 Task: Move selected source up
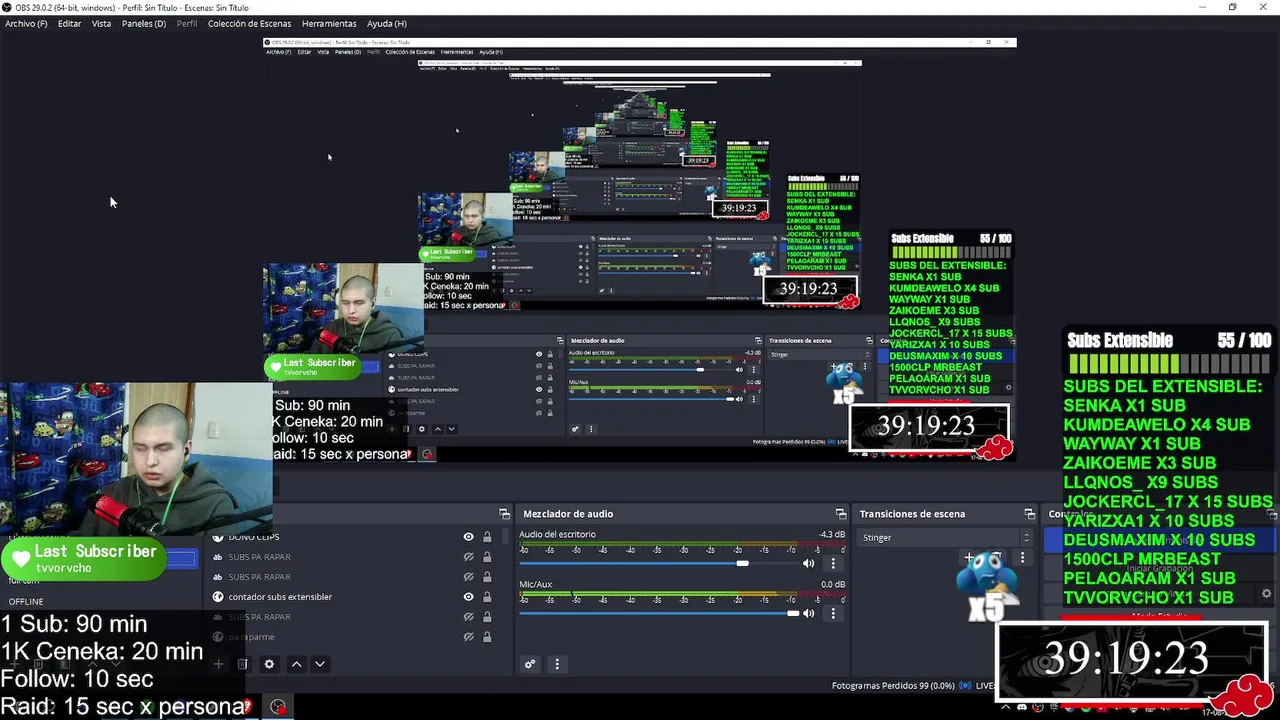coord(296,664)
